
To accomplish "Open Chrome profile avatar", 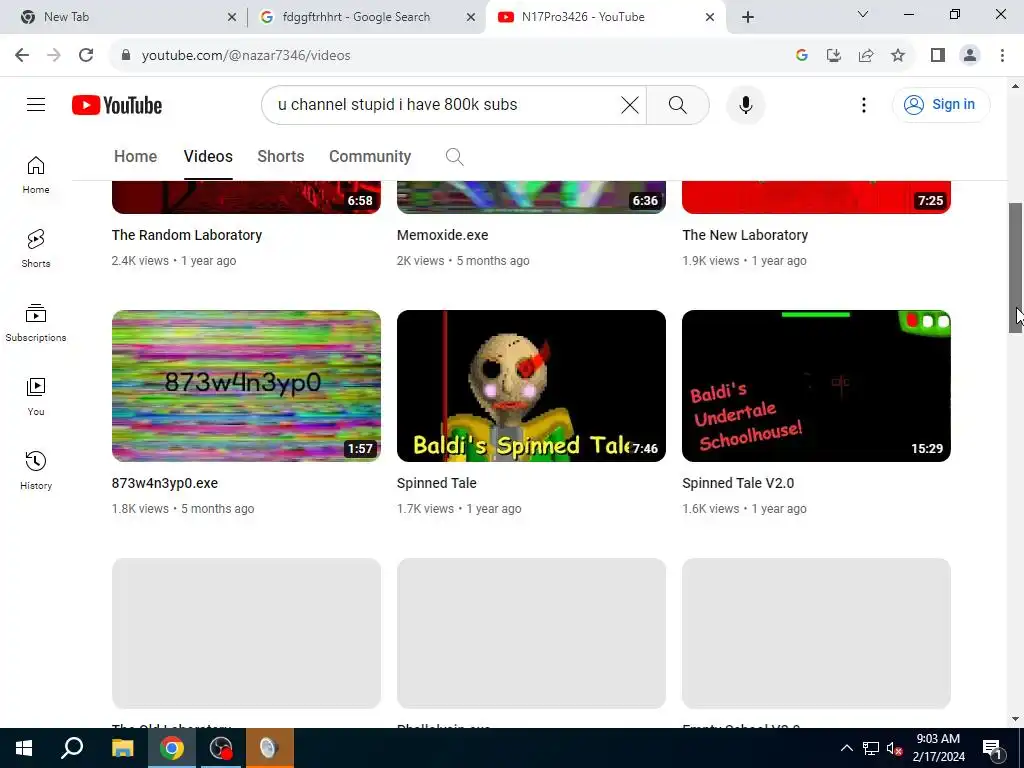I will 970,55.
